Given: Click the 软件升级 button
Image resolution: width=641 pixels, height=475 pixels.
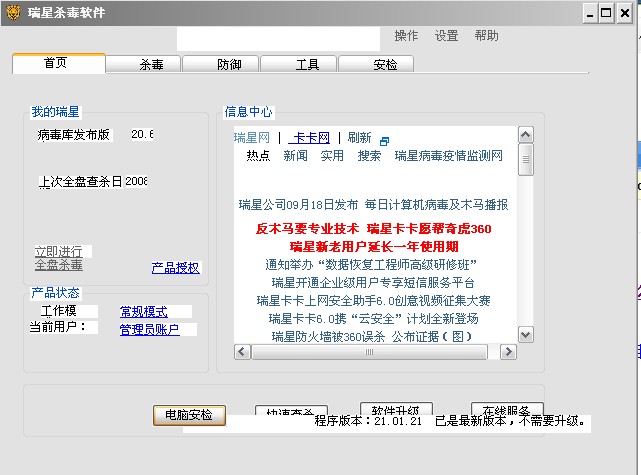Looking at the screenshot, I should point(396,409).
